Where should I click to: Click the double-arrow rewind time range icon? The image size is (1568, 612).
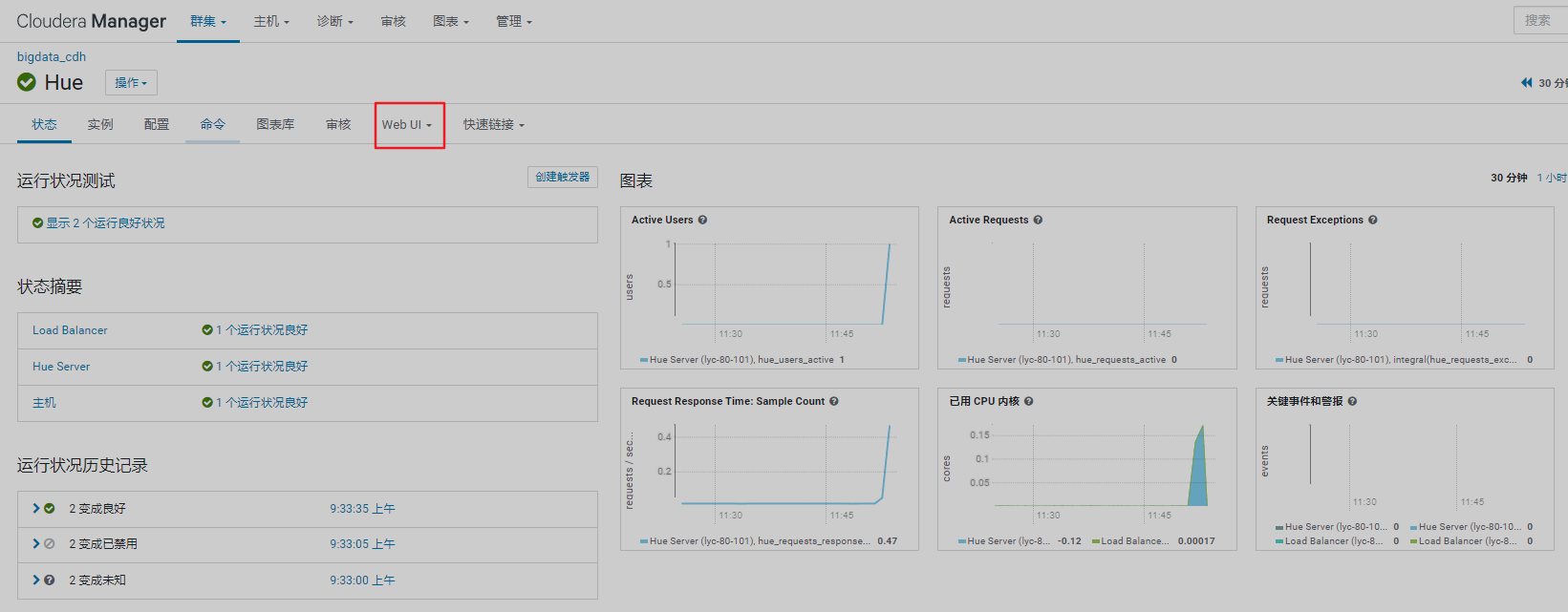point(1527,83)
